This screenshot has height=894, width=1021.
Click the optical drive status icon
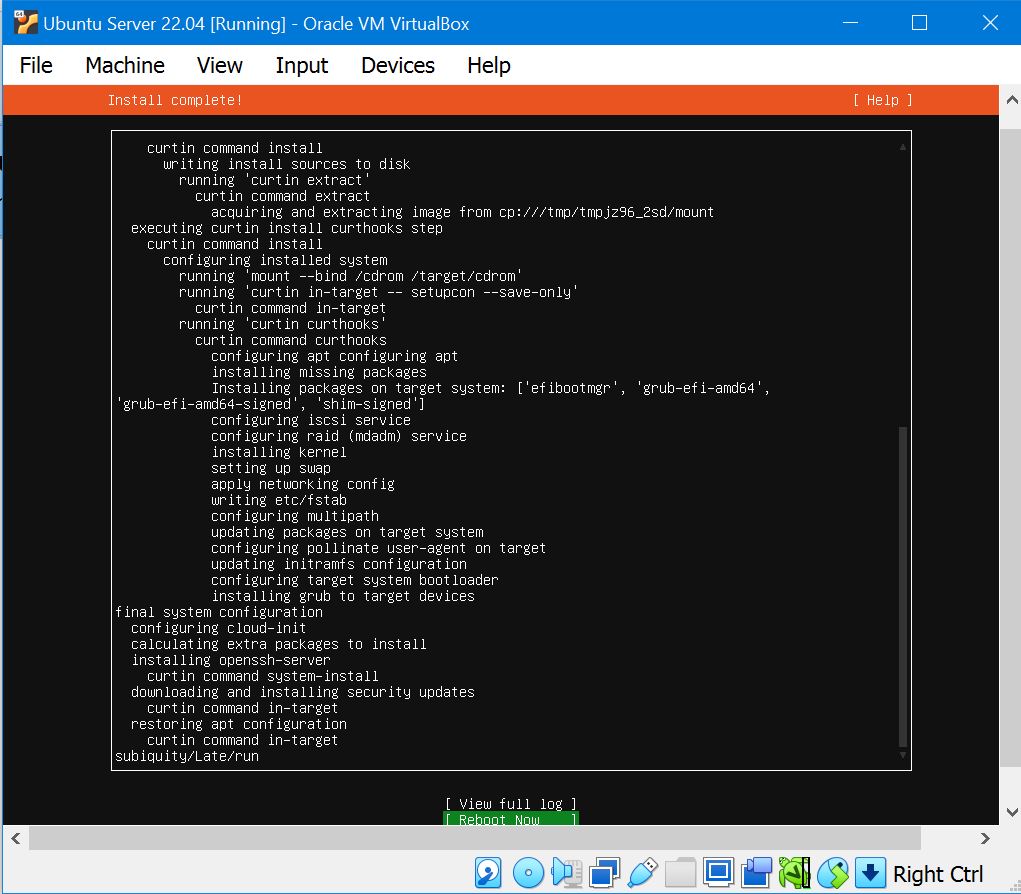point(528,873)
